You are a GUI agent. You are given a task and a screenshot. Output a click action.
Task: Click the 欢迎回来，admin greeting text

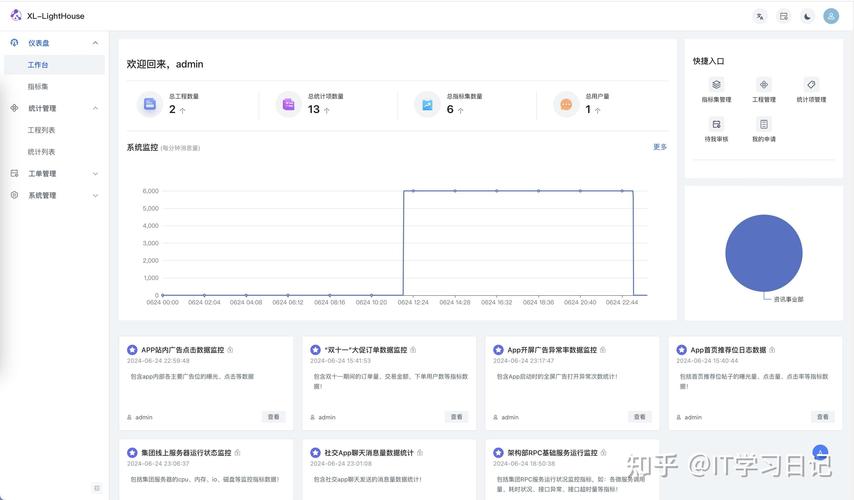click(x=165, y=64)
